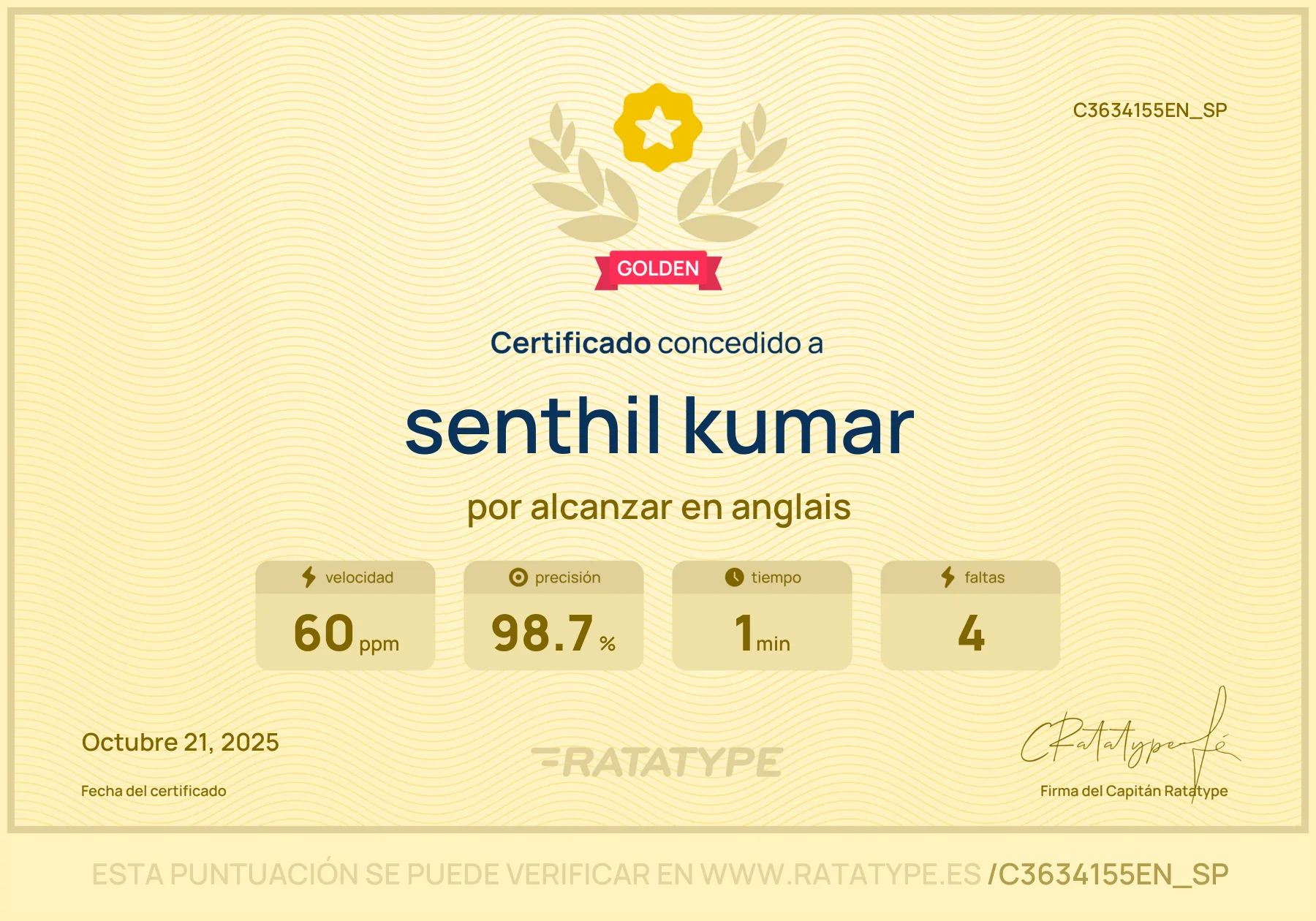Click the text 'por alcanzar en anglais'
Screen dimensions: 1316x921
[x=659, y=507]
